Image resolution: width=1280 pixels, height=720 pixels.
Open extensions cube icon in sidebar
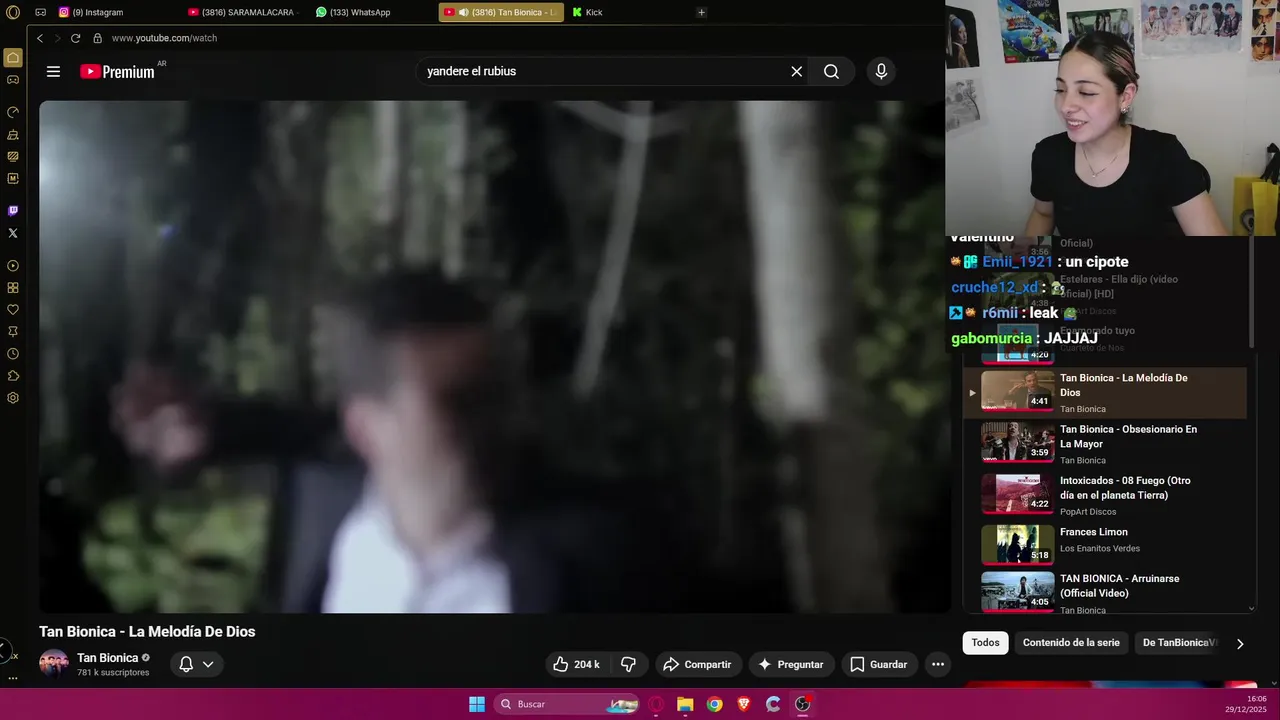coord(13,376)
